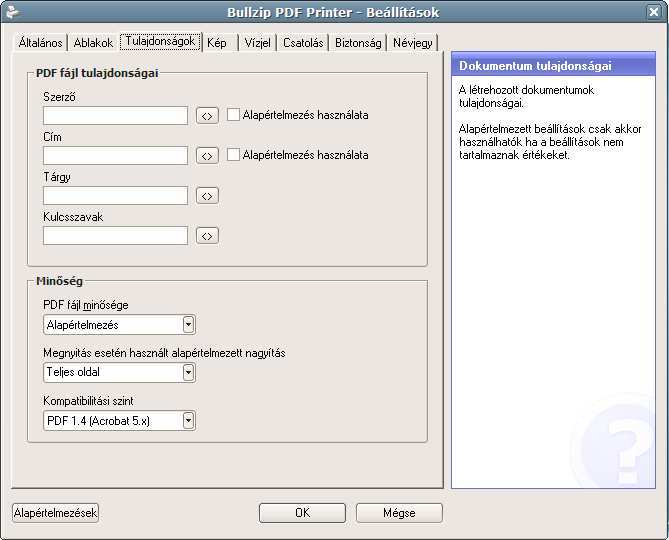669x540 pixels.
Task: Focus the Kulcsszavak text field
Action: (115, 236)
